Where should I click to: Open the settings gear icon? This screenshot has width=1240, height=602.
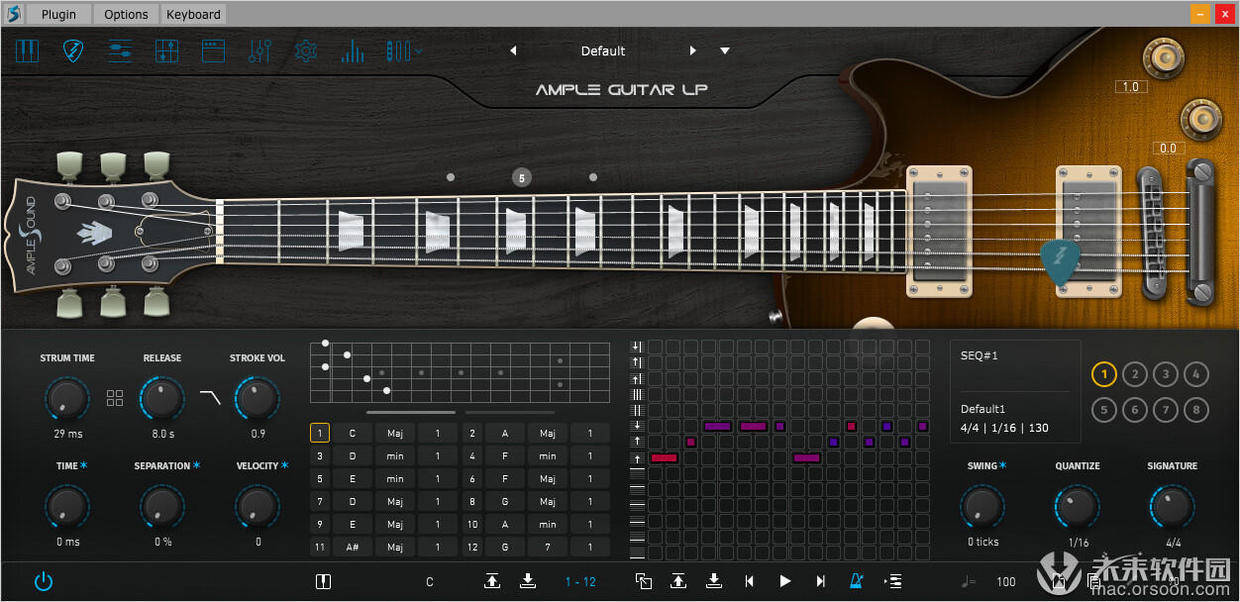306,51
